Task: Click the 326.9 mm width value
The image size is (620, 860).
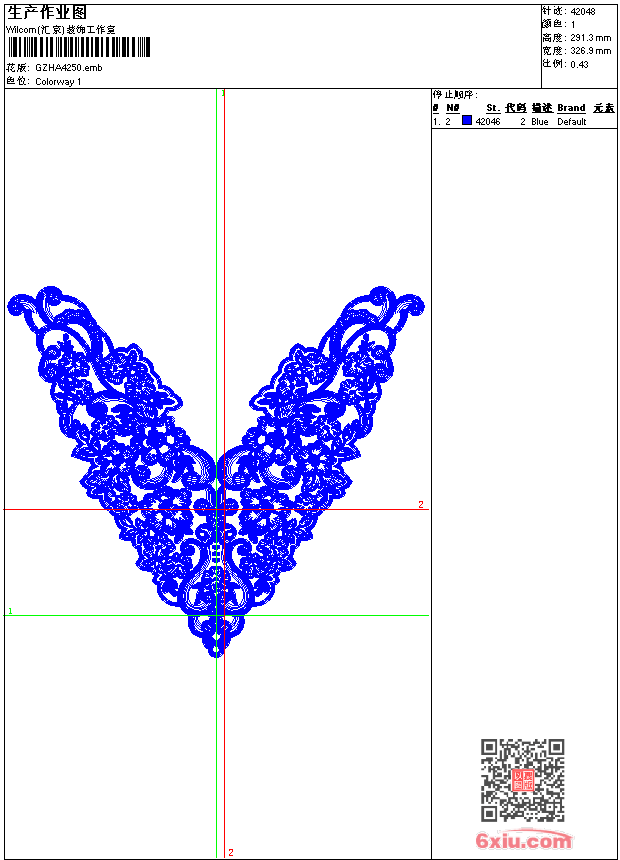Action: [590, 50]
